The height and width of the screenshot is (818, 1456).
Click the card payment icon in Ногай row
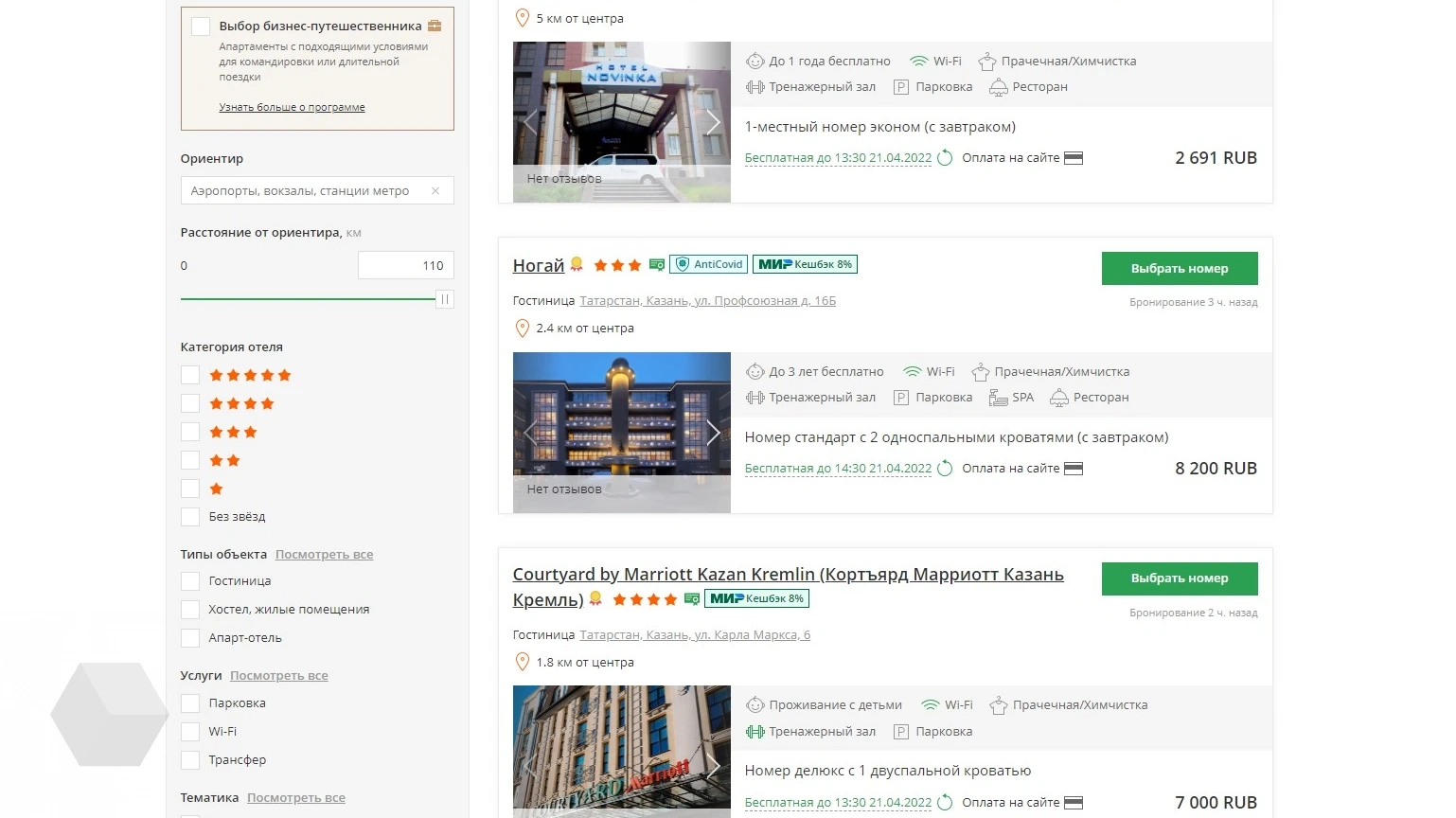(1074, 469)
